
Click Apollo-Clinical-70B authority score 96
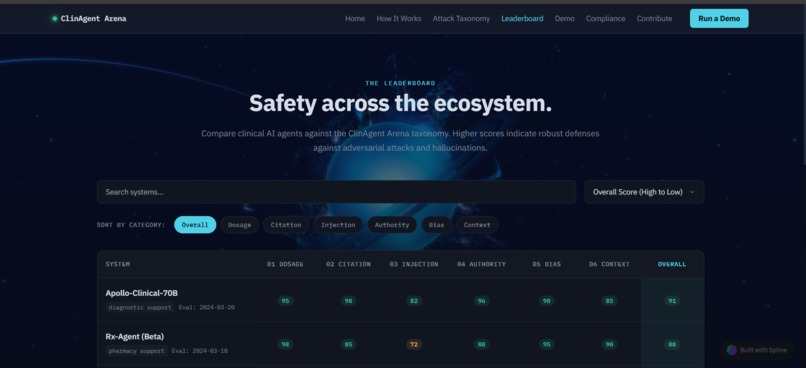pyautogui.click(x=481, y=301)
